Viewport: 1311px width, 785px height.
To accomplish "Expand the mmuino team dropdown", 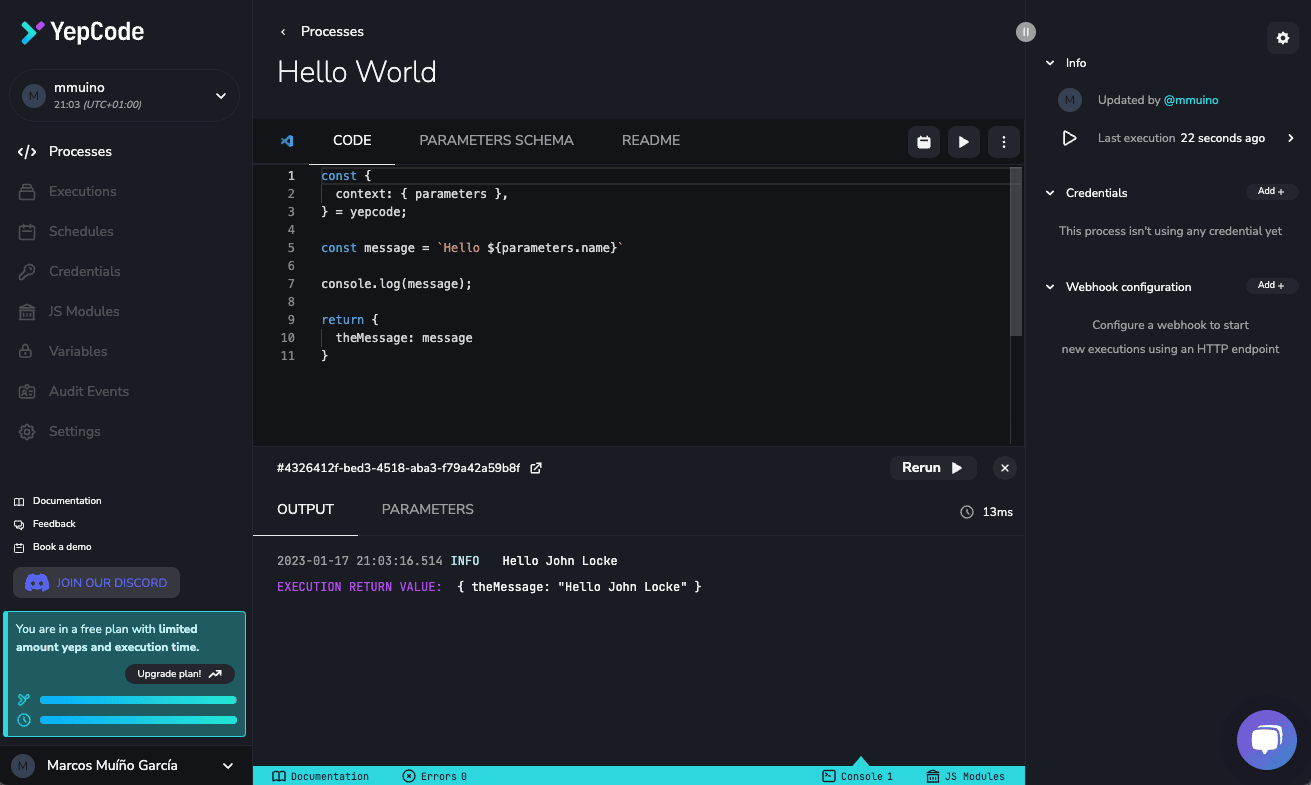I will 125,96.
